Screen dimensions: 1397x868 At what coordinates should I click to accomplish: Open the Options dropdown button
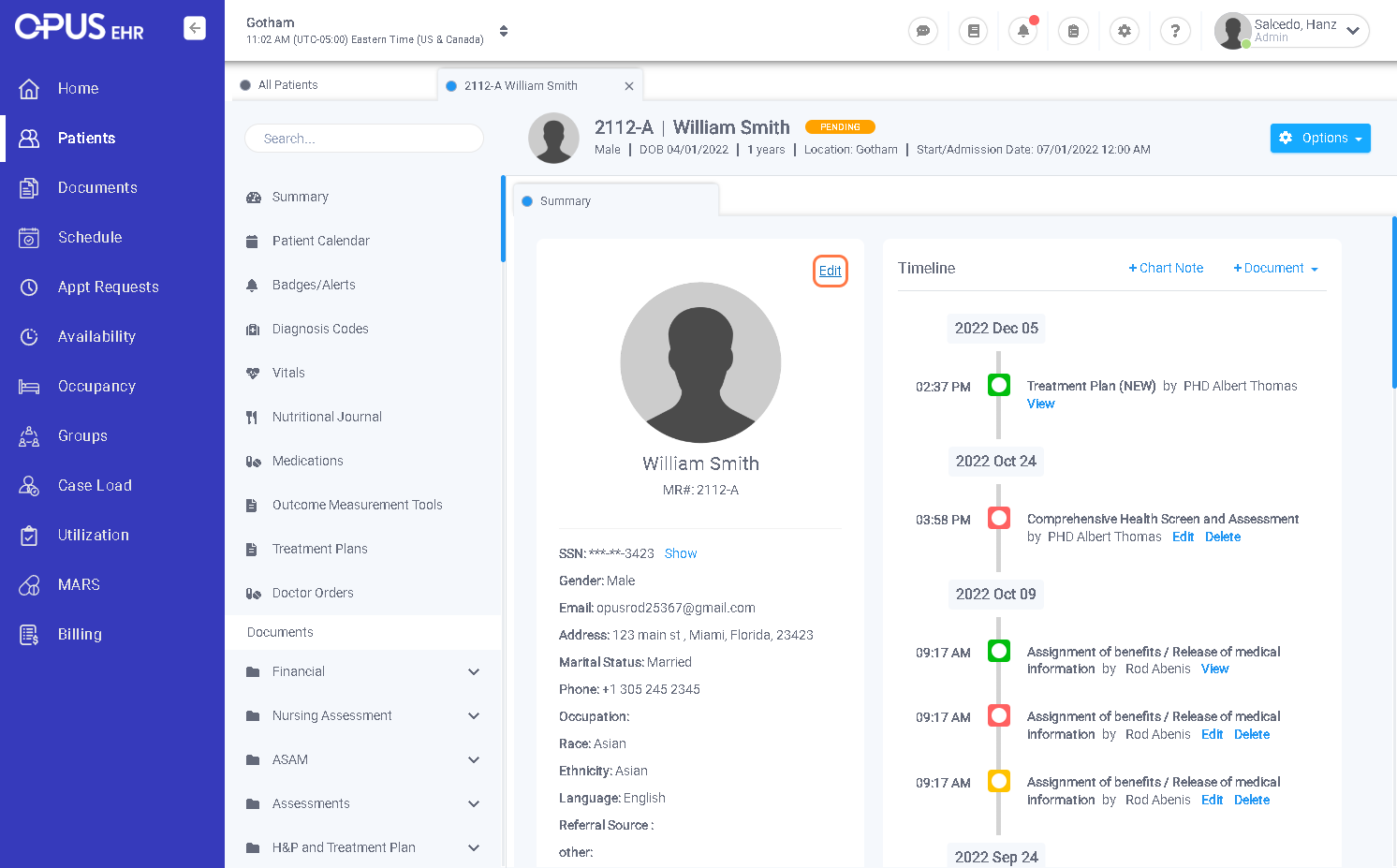(x=1320, y=138)
